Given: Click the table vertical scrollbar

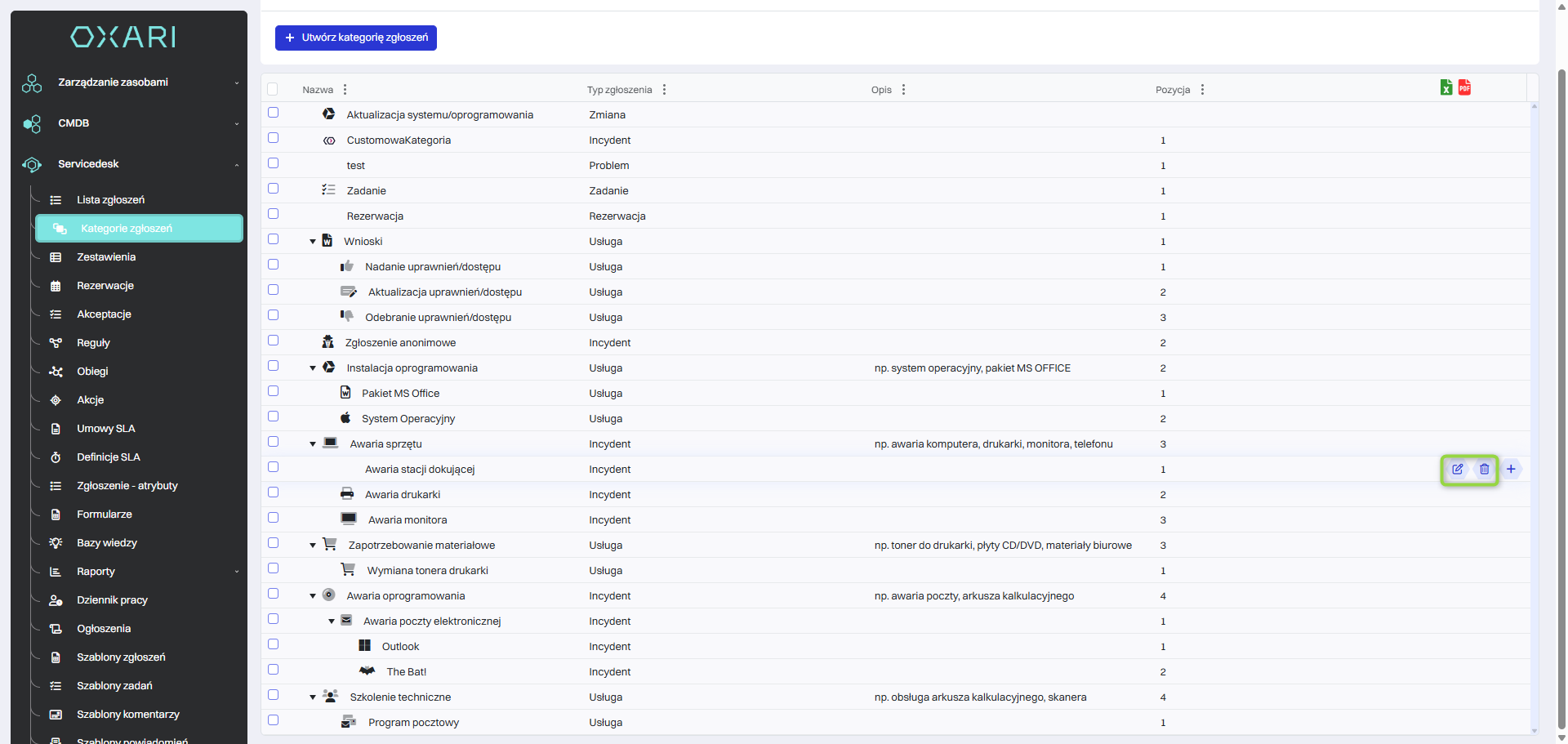Looking at the screenshot, I should point(1534,408).
